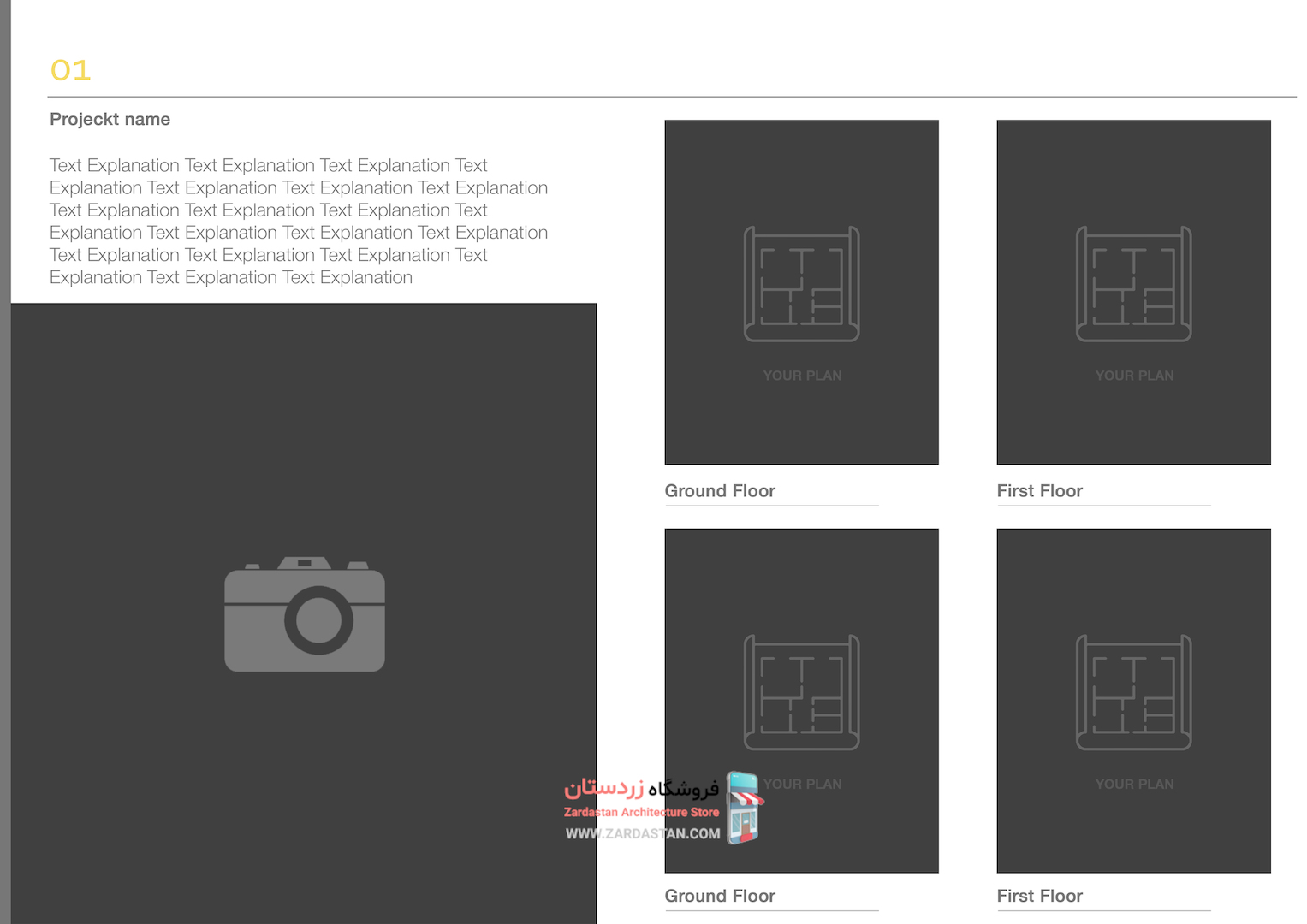The image size is (1307, 924).
Task: Click the lower First Floor caption
Action: pos(1039,896)
